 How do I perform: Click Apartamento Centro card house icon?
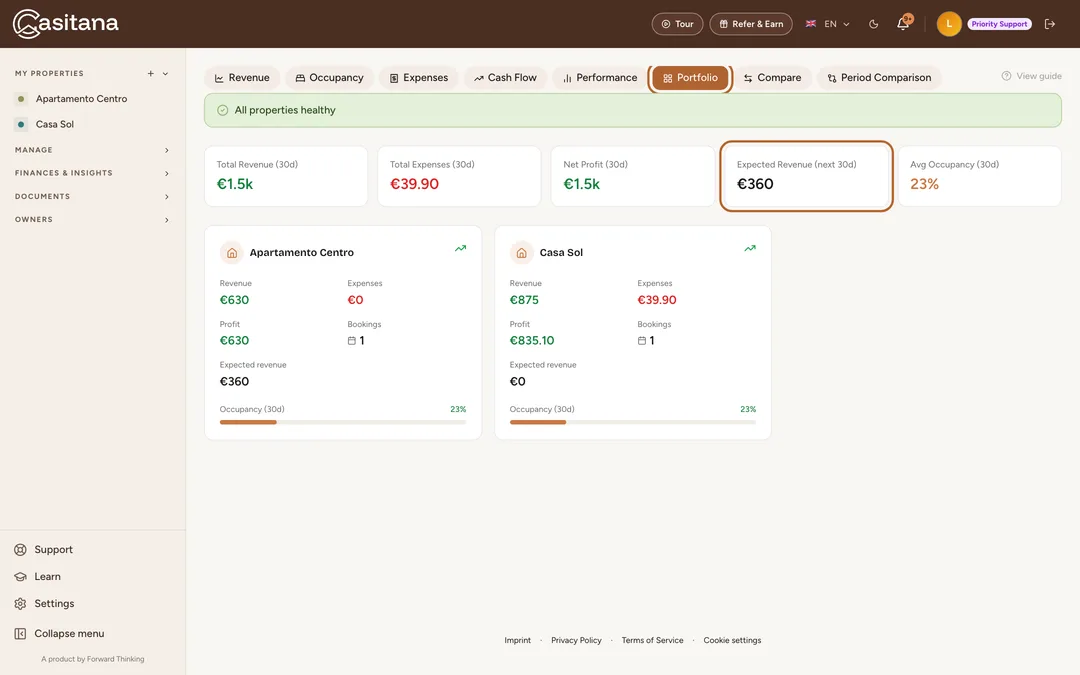coord(232,253)
